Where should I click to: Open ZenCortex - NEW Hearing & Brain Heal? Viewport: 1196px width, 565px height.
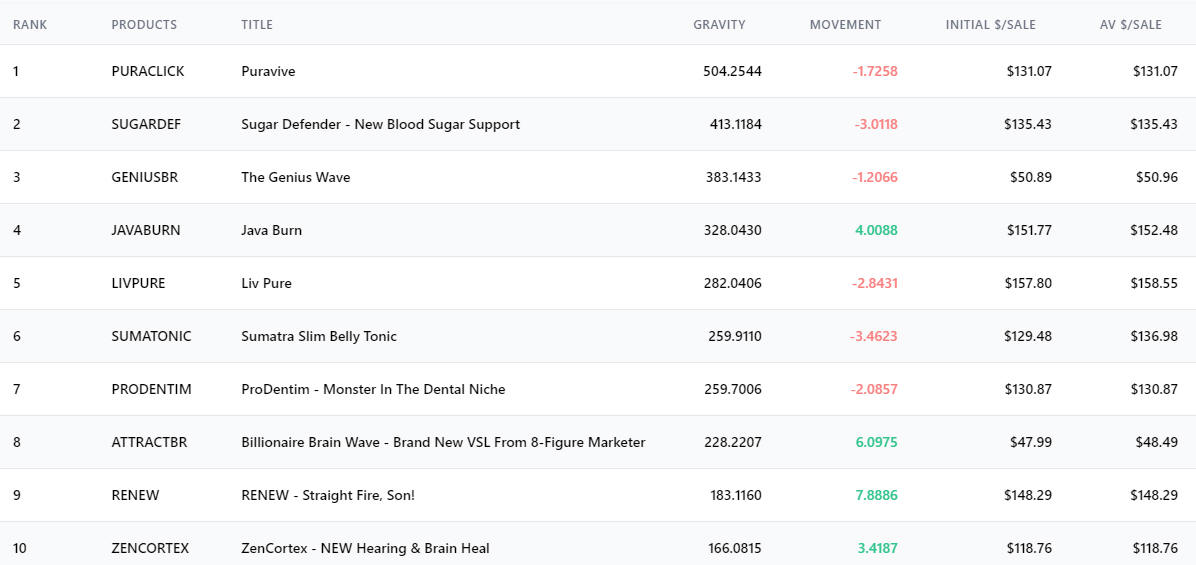(x=365, y=548)
